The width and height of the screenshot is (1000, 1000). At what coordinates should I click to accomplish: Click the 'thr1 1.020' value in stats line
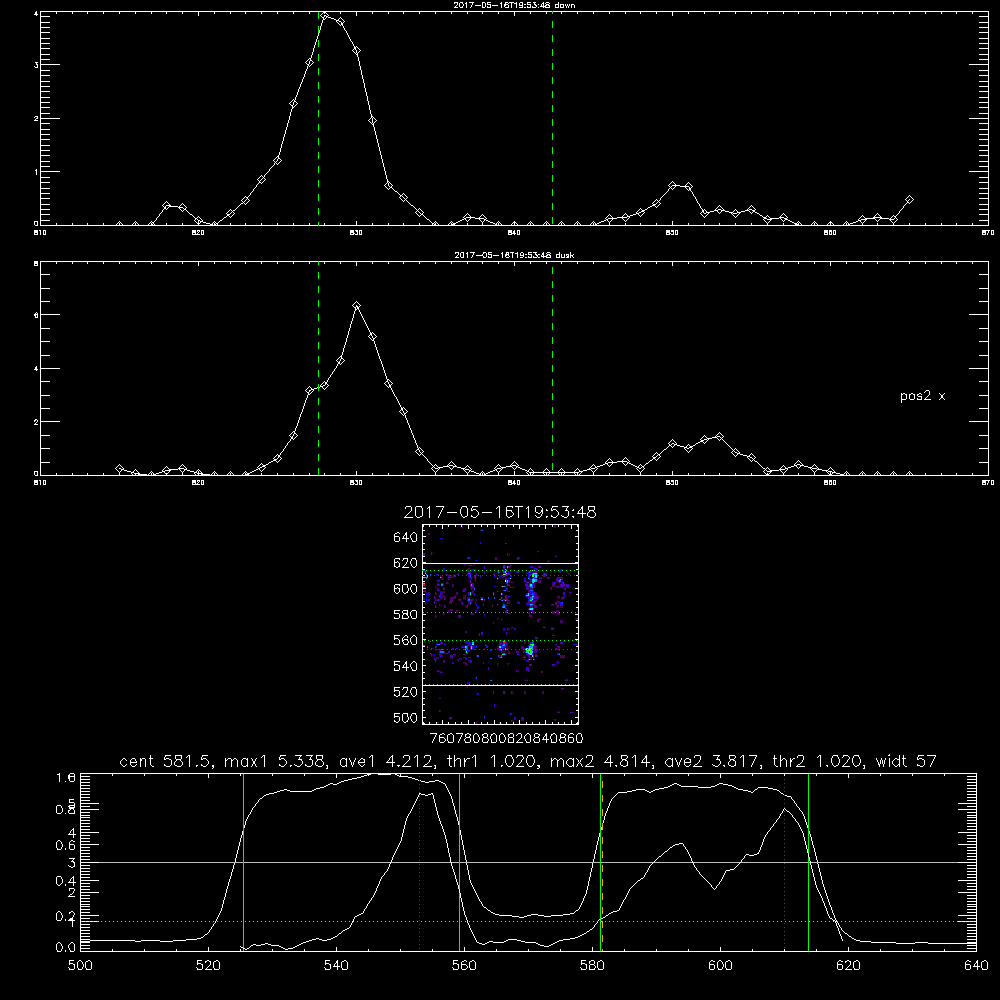click(491, 761)
